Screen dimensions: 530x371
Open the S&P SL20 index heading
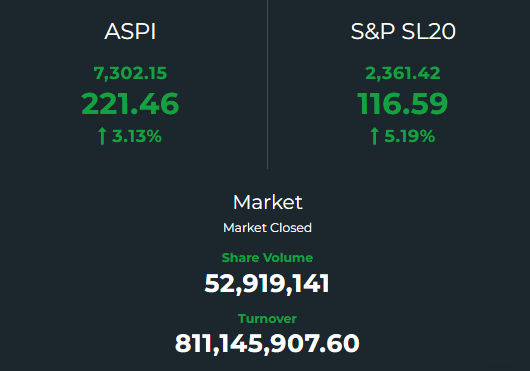point(403,31)
